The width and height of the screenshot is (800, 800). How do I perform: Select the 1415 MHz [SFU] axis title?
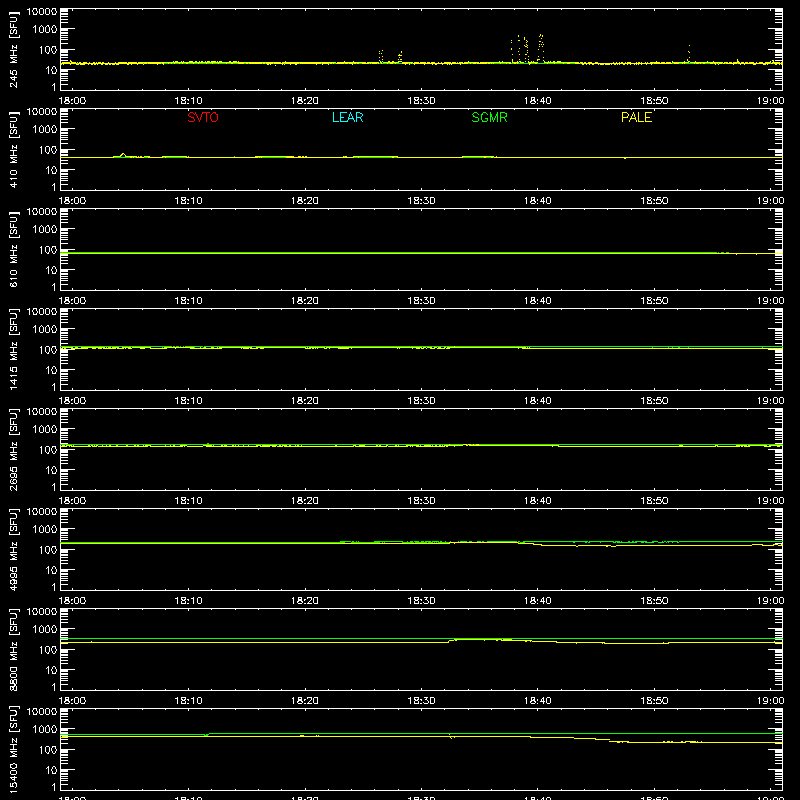[13, 349]
